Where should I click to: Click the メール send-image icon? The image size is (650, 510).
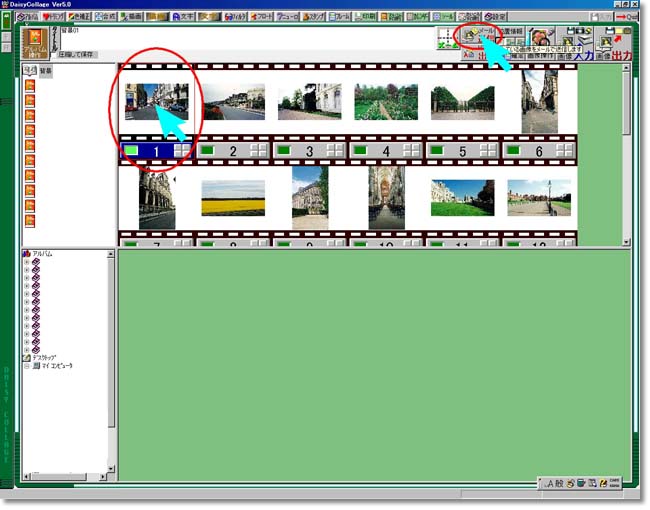[478, 36]
